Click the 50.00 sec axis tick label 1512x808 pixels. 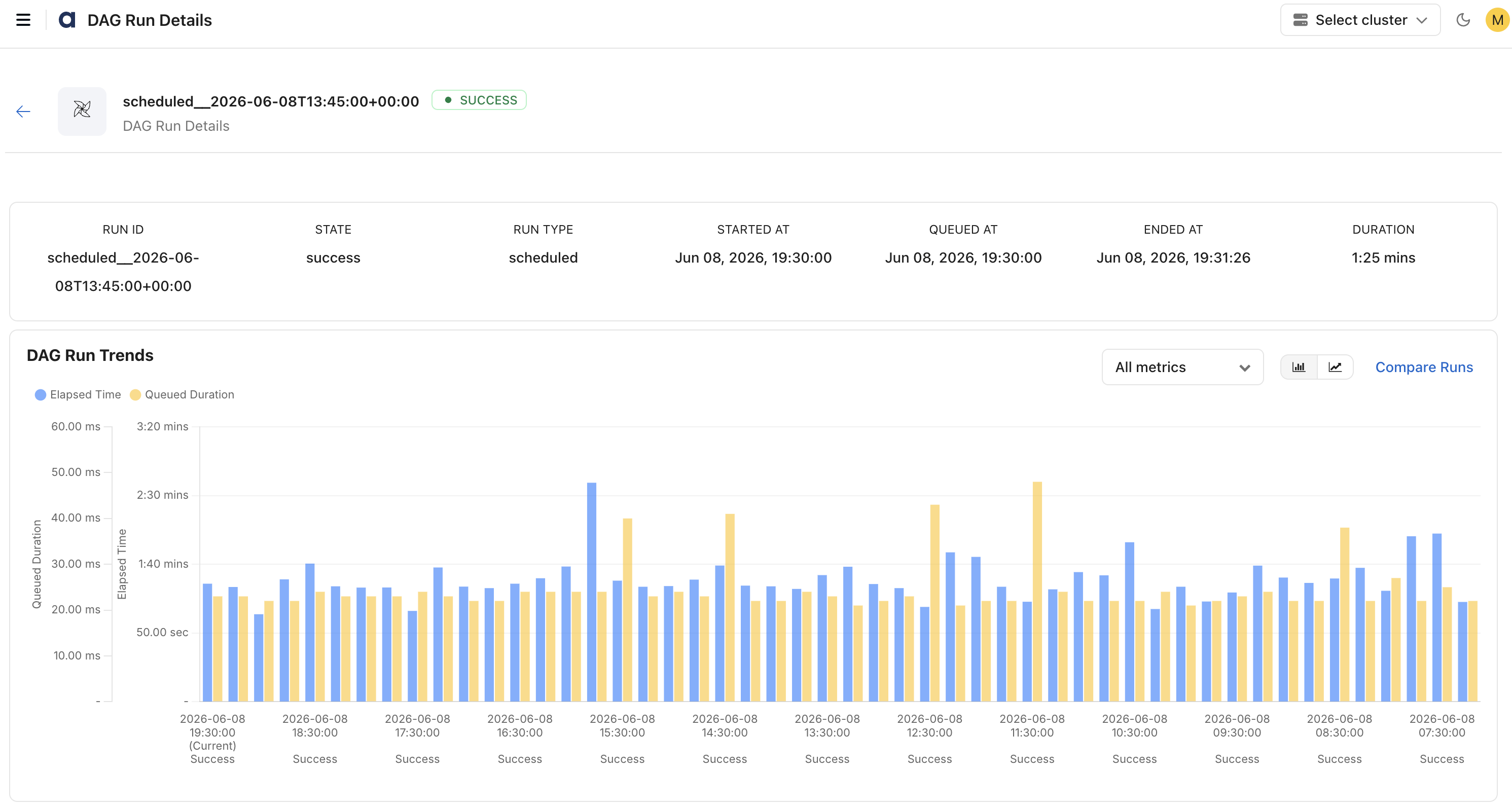(x=163, y=633)
